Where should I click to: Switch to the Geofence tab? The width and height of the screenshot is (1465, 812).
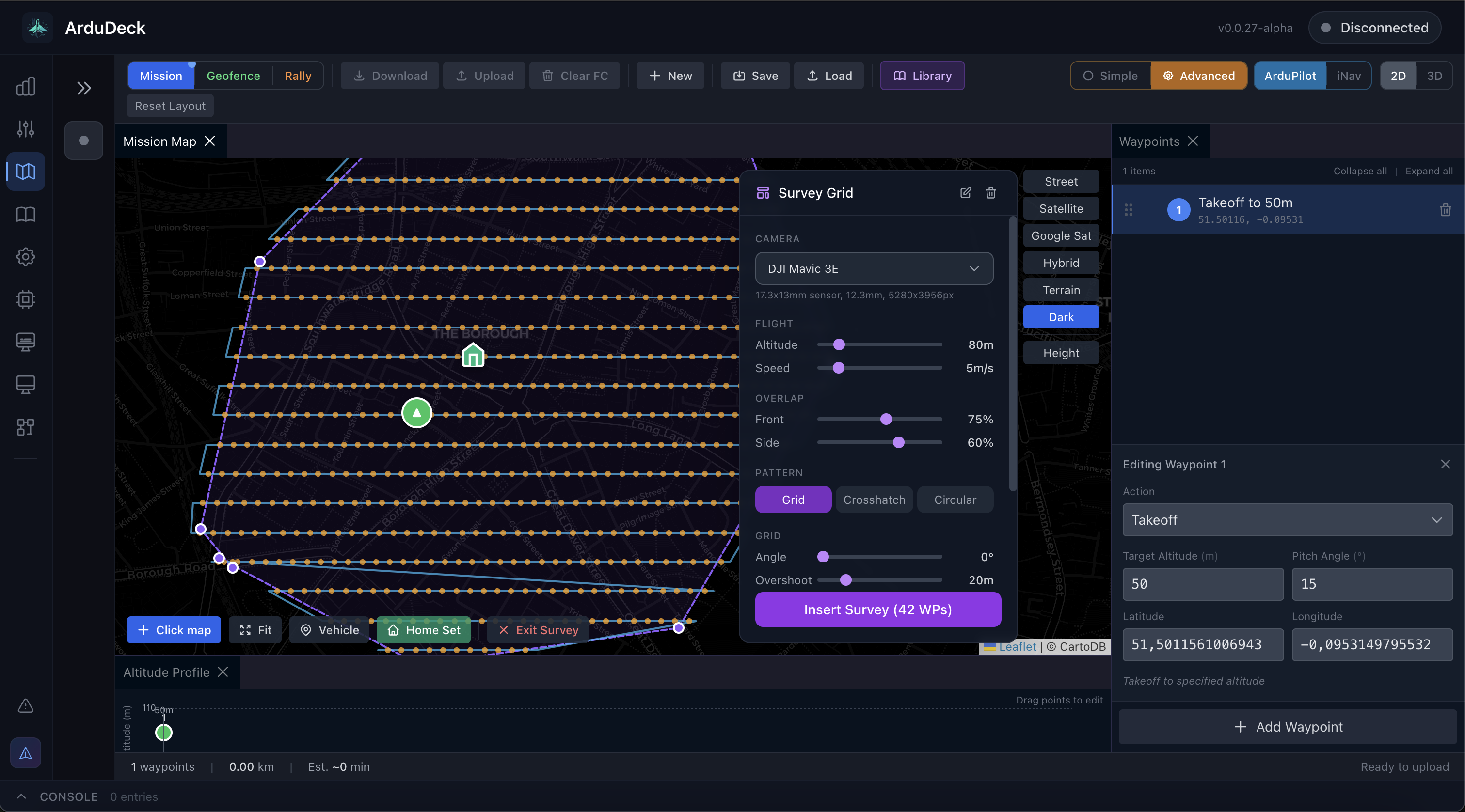233,76
